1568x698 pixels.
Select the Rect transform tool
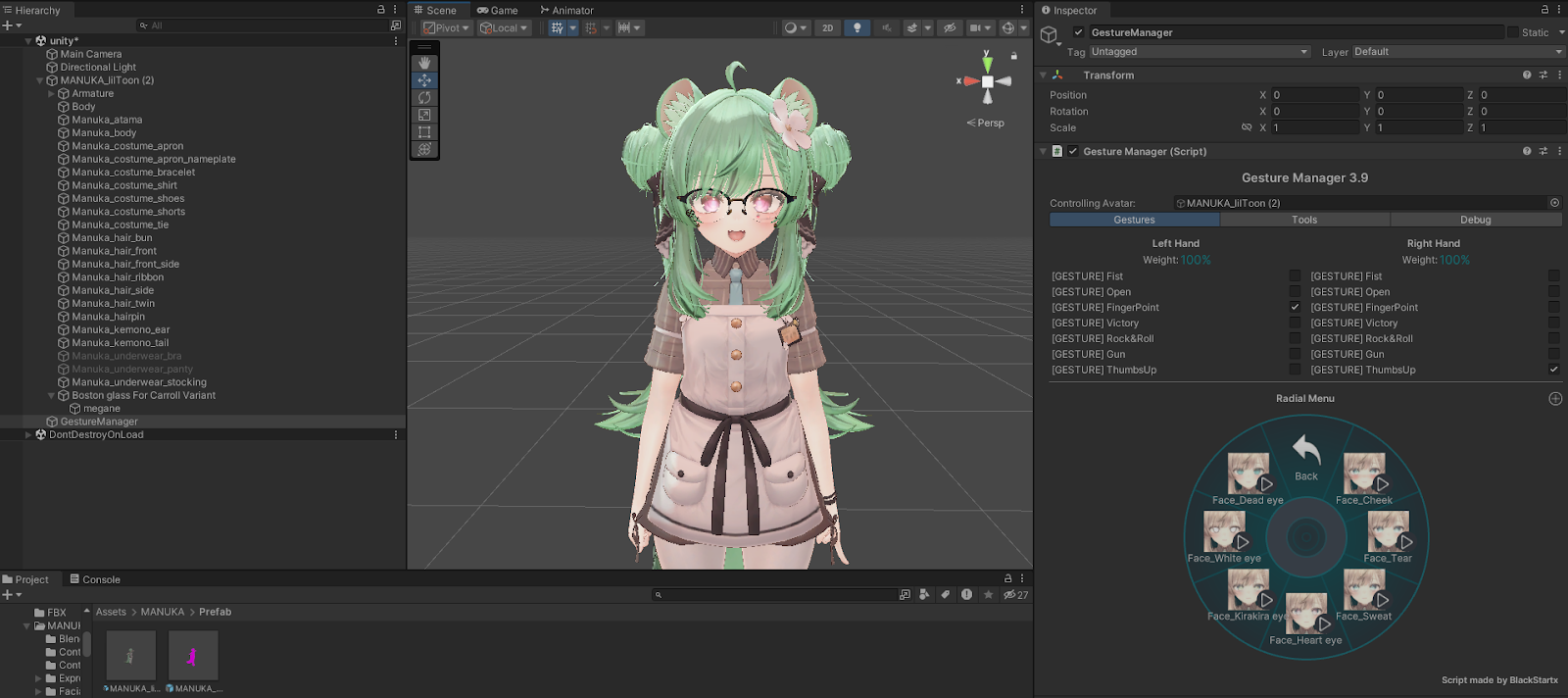click(x=424, y=132)
